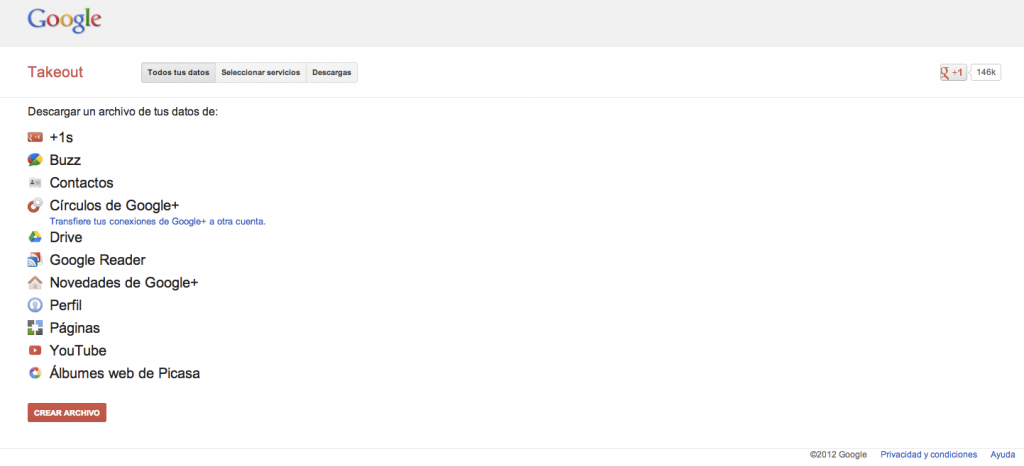Click the red Crear archivo button

pyautogui.click(x=67, y=412)
